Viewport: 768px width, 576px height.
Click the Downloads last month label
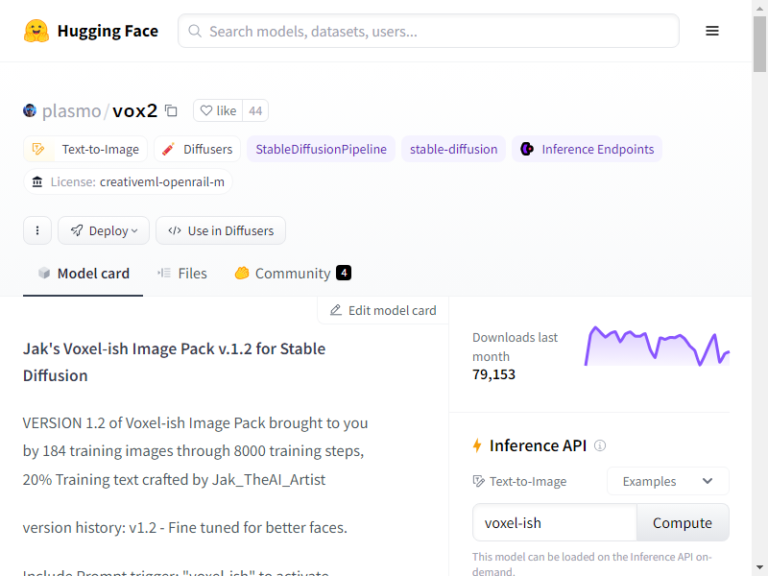[x=515, y=347]
